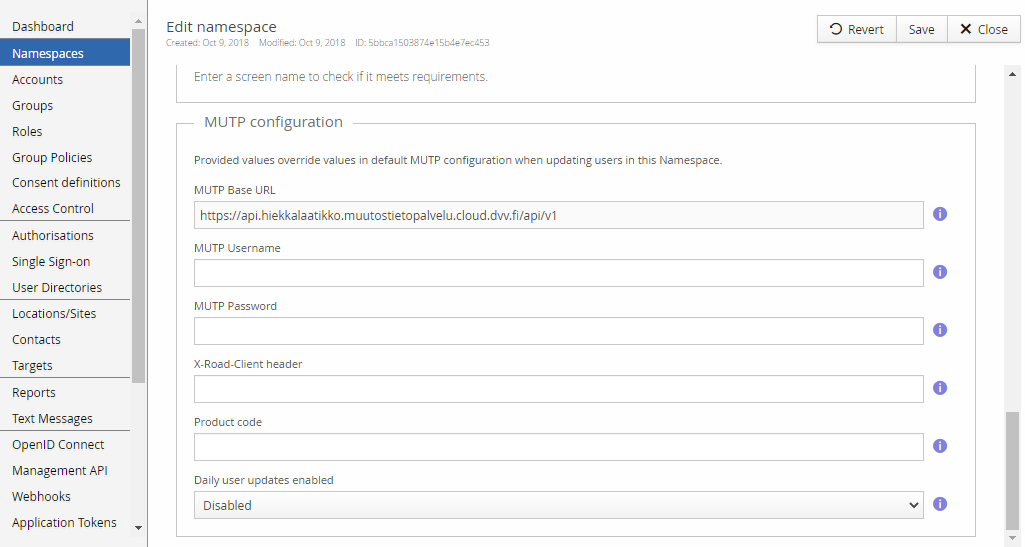Viewport: 1025px width, 547px height.
Task: Focus the MUTP Password field
Action: tap(558, 331)
